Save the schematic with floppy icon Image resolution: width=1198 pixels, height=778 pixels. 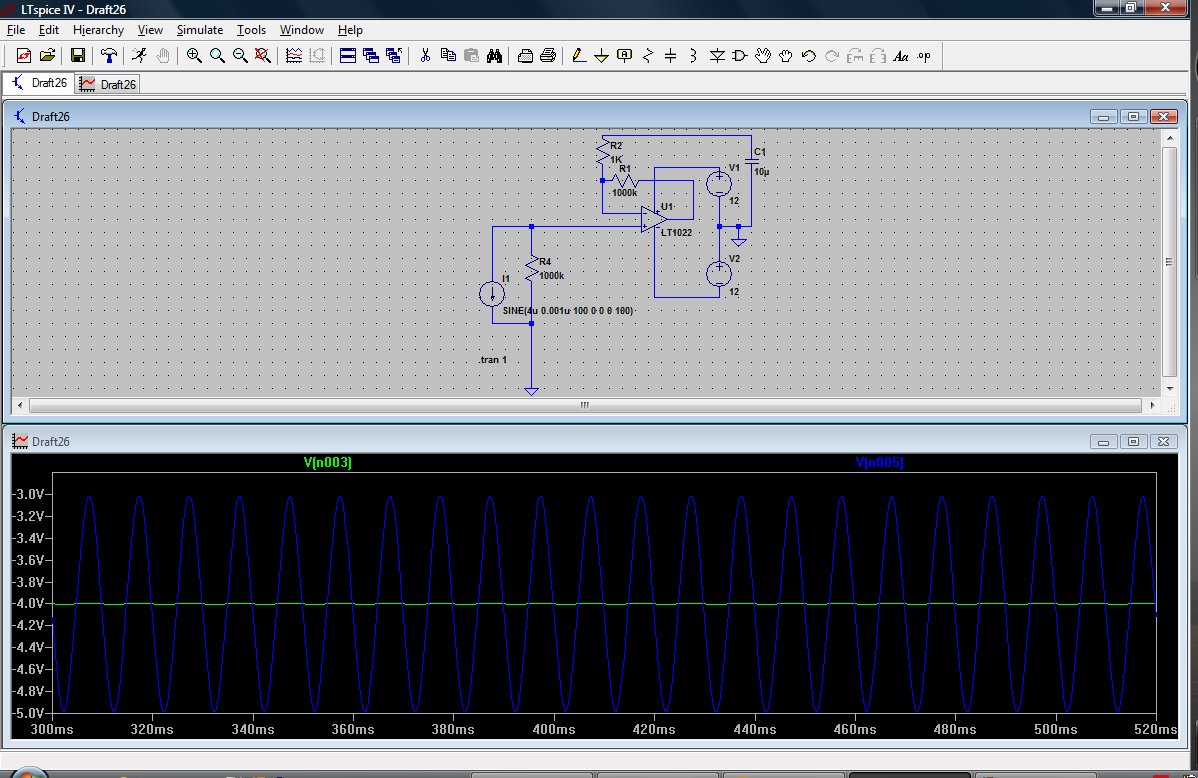(77, 56)
